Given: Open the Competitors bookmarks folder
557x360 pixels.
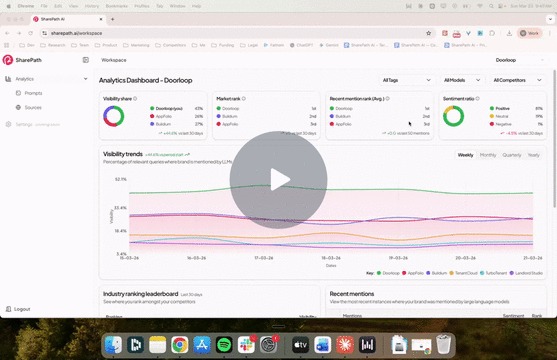Looking at the screenshot, I should (x=171, y=45).
